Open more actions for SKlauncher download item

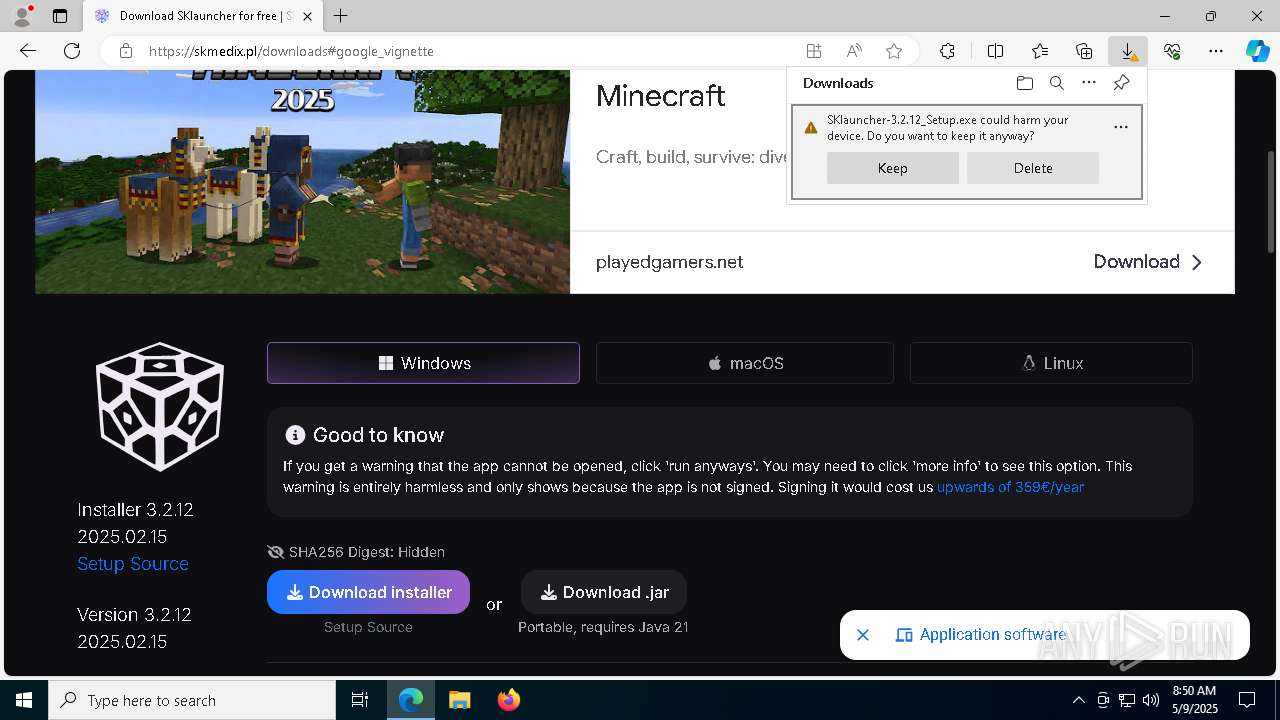click(1121, 127)
